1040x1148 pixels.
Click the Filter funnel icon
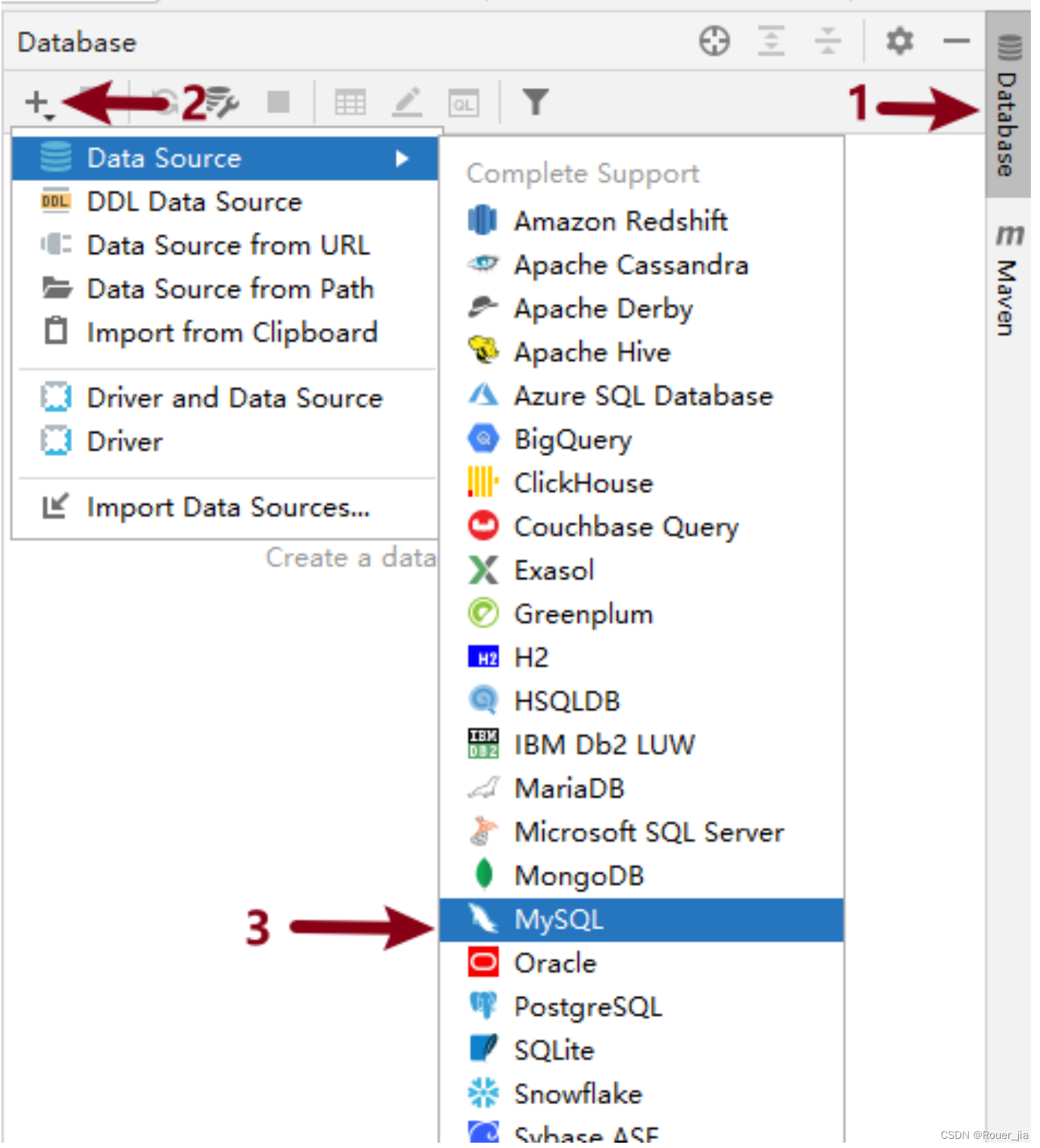pos(535,102)
